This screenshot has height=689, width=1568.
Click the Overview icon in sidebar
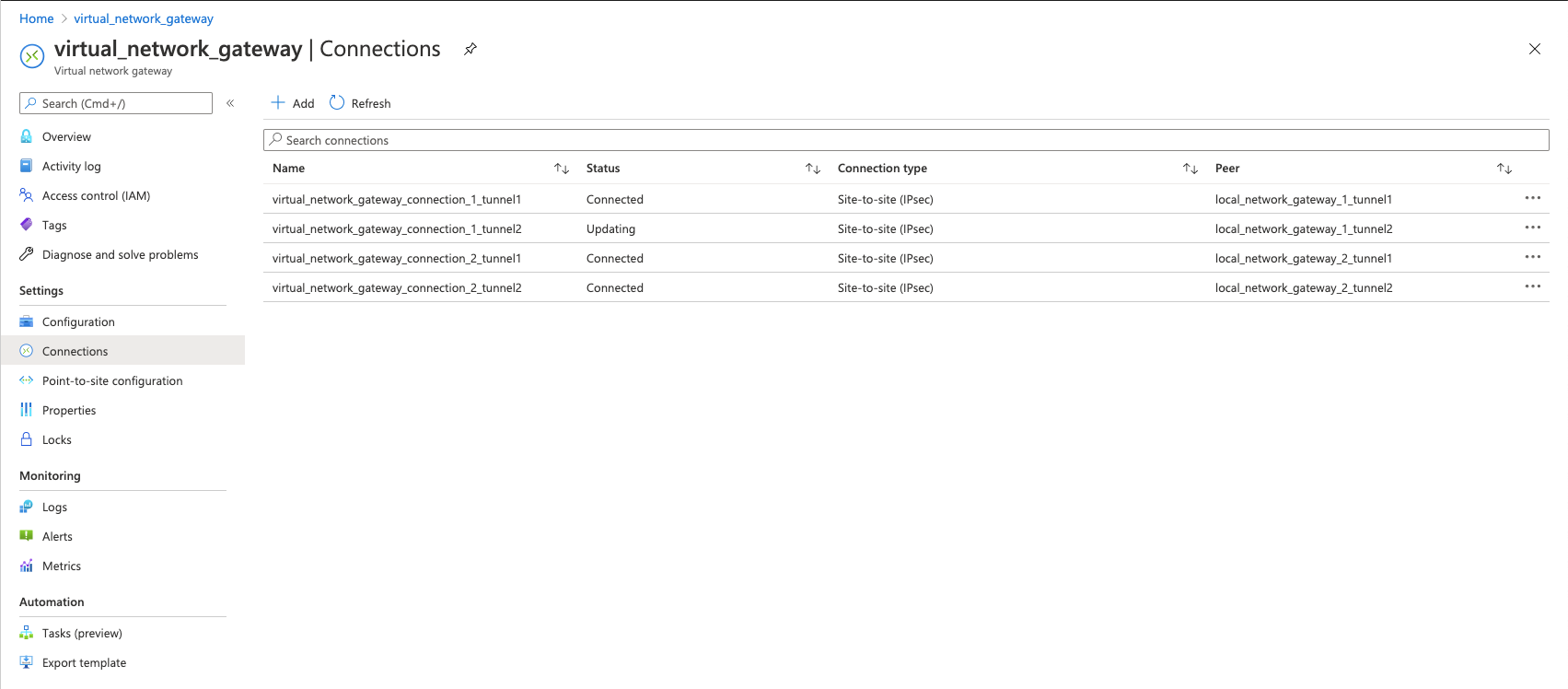pos(27,136)
